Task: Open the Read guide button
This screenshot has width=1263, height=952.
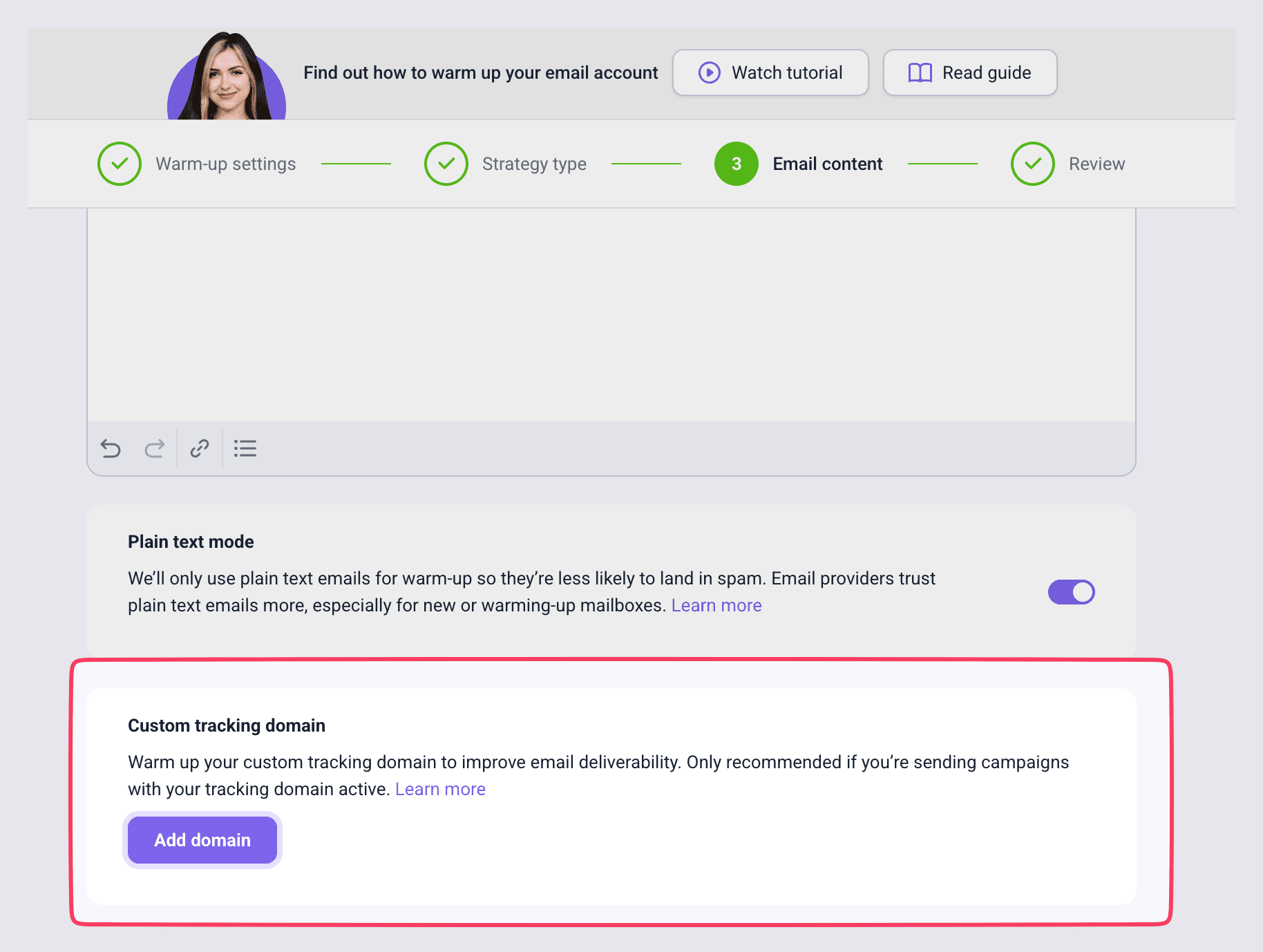Action: coord(970,73)
